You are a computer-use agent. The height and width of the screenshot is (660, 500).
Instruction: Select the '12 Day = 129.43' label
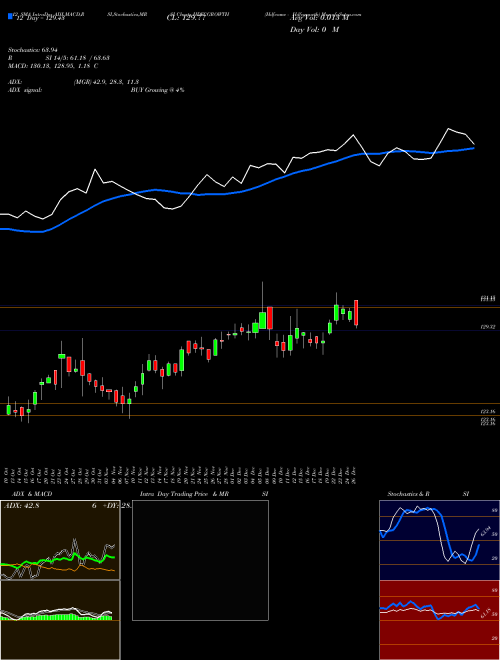pos(39,18)
